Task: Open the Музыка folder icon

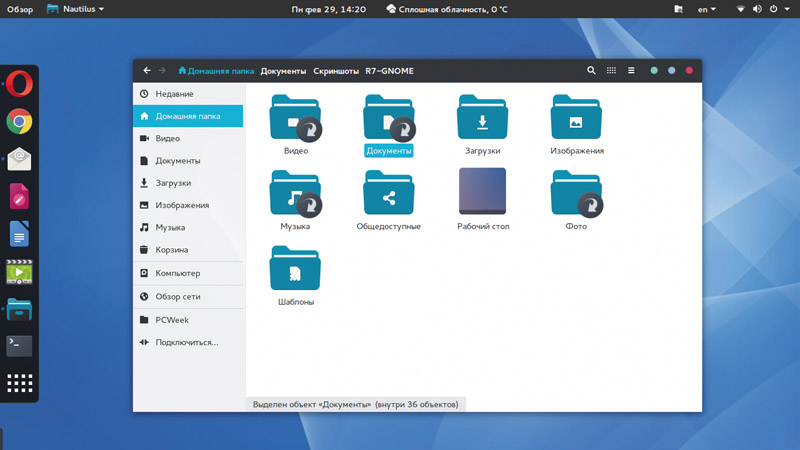Action: (295, 193)
